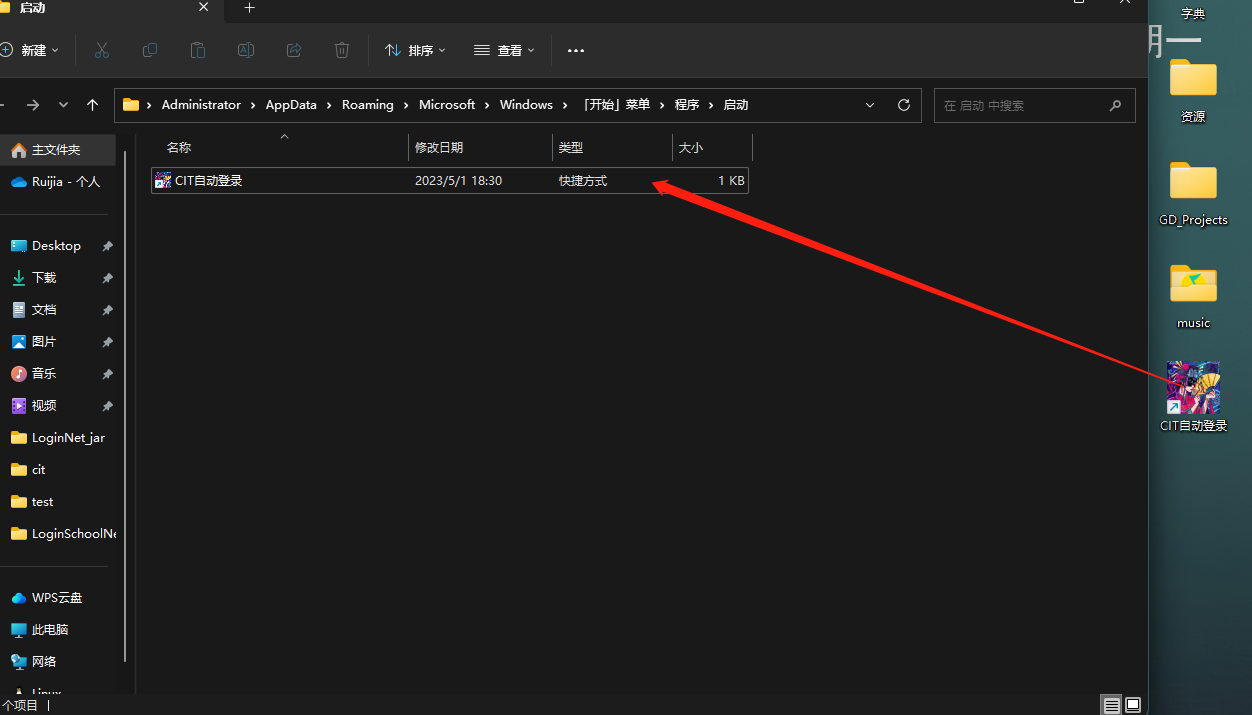This screenshot has height=715, width=1252.
Task: Open address bar history dropdown chevron
Action: click(870, 105)
